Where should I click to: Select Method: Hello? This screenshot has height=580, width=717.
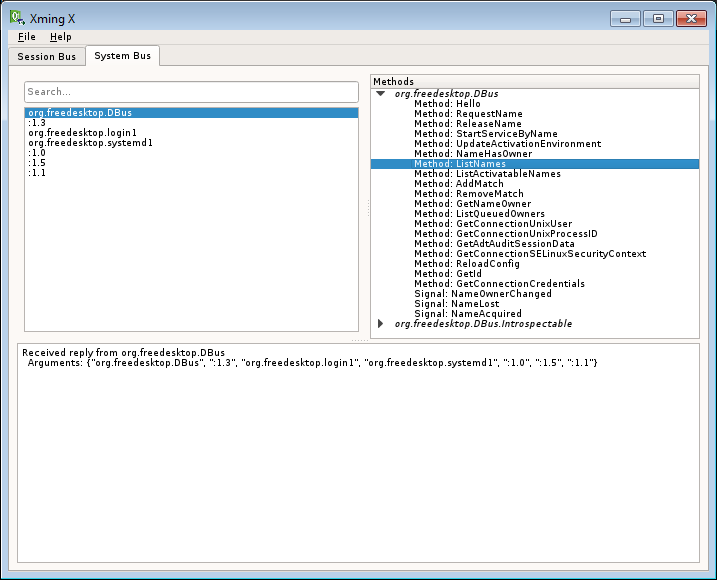click(x=447, y=103)
